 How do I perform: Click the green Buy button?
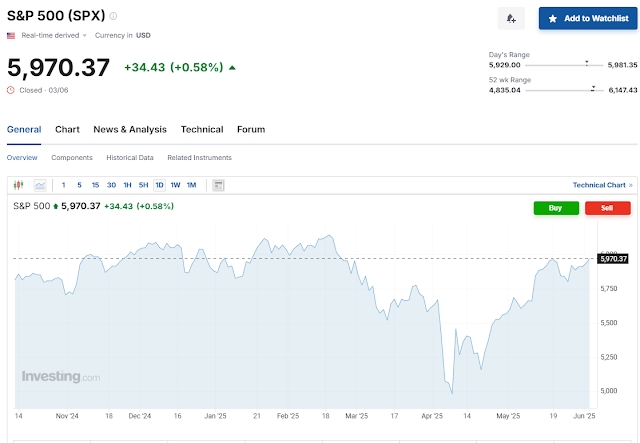tap(556, 208)
